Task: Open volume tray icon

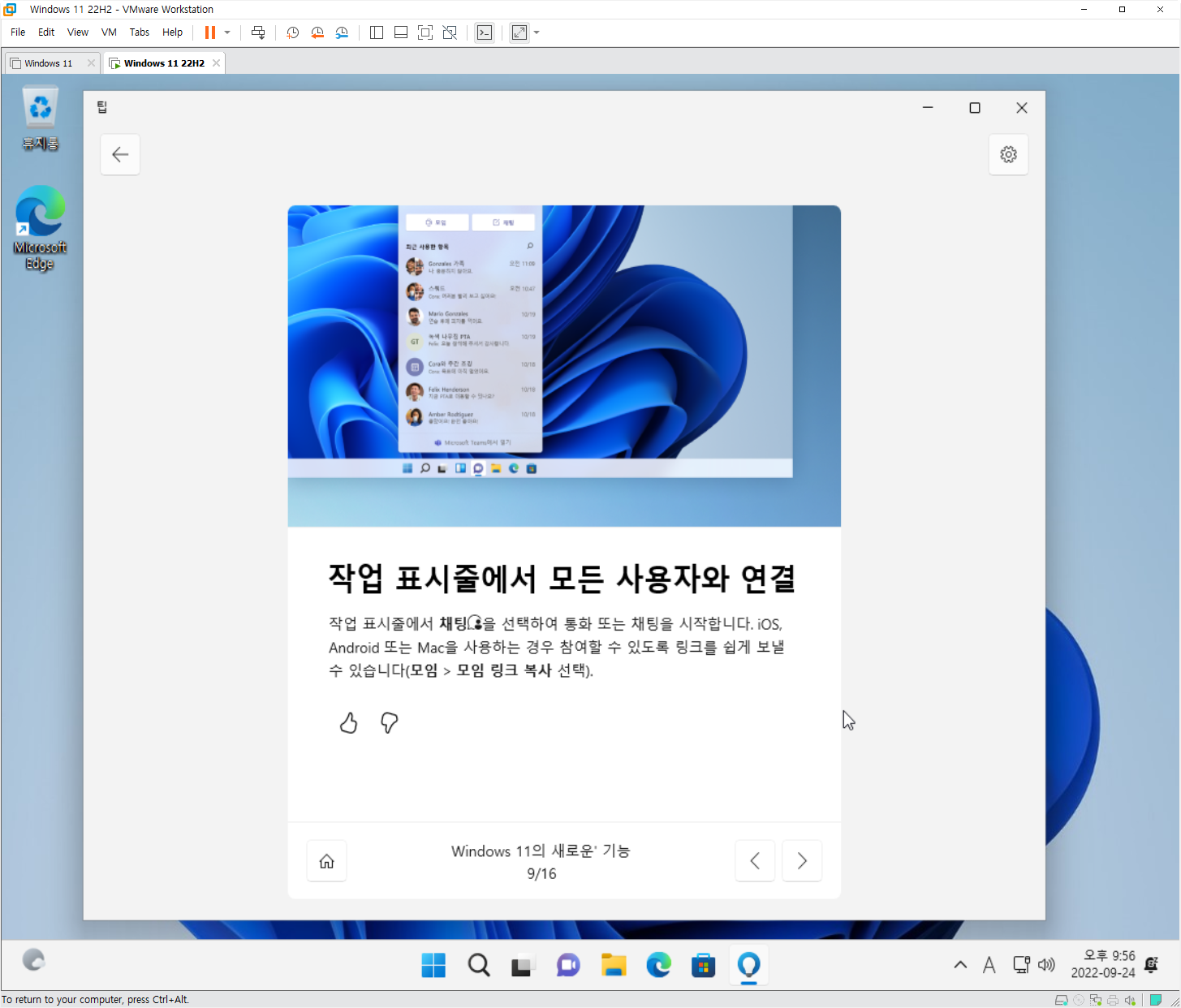Action: (1046, 965)
